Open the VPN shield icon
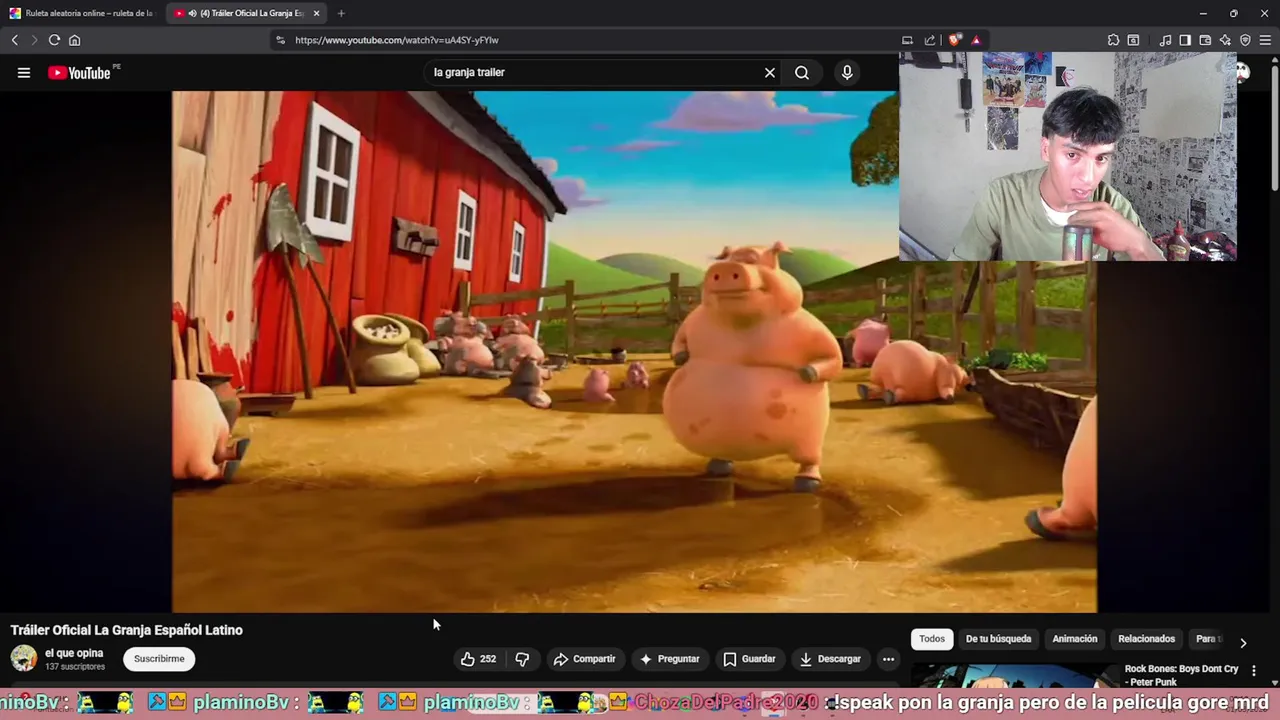Screen dimensions: 1280x720 pyautogui.click(x=1245, y=40)
